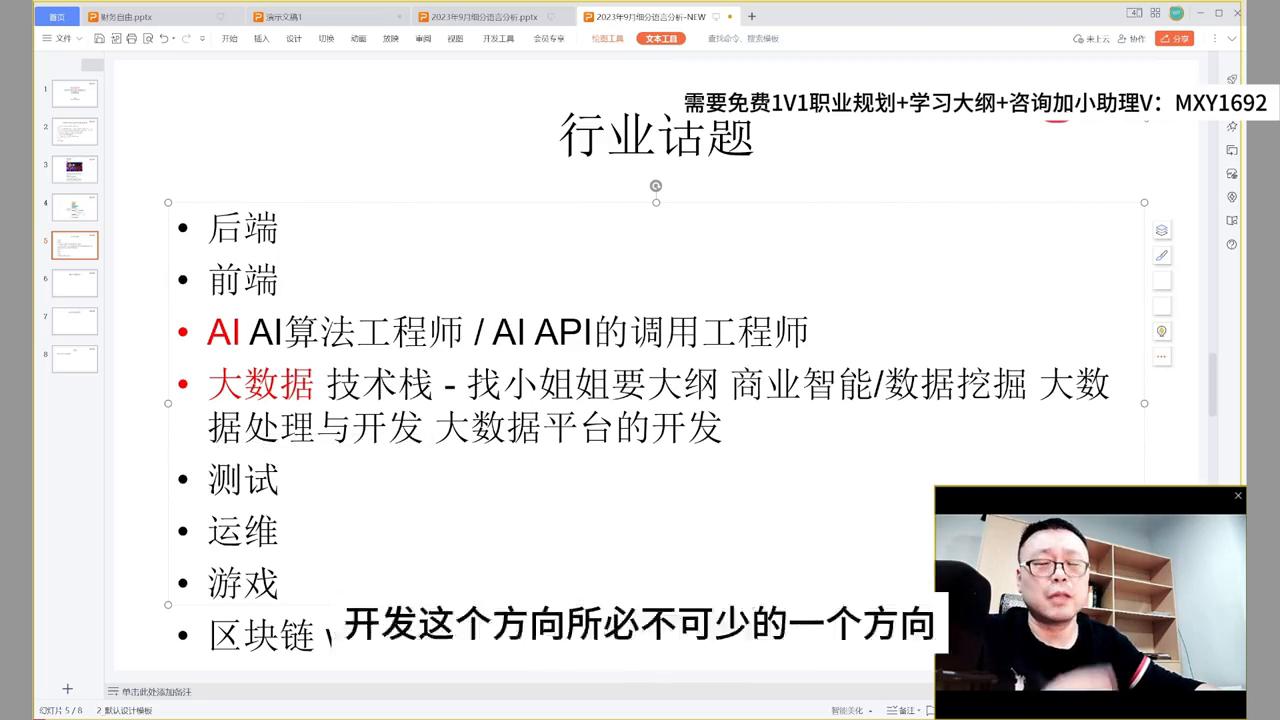Click the Redo icon
Viewport: 1280px width, 720px height.
click(187, 37)
